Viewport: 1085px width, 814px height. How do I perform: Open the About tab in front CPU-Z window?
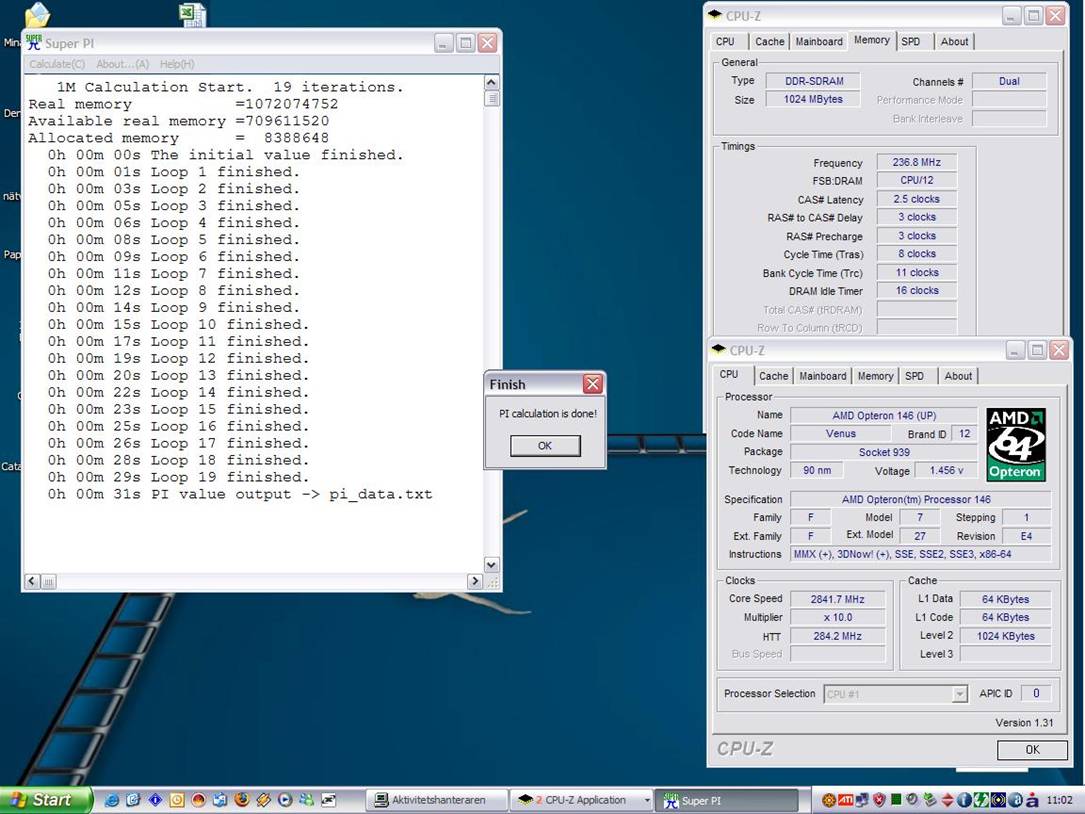(958, 376)
